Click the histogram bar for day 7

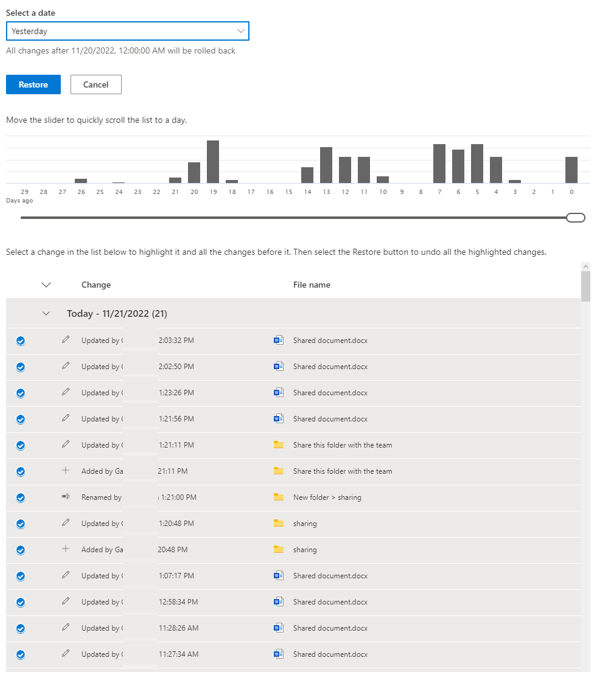point(439,163)
